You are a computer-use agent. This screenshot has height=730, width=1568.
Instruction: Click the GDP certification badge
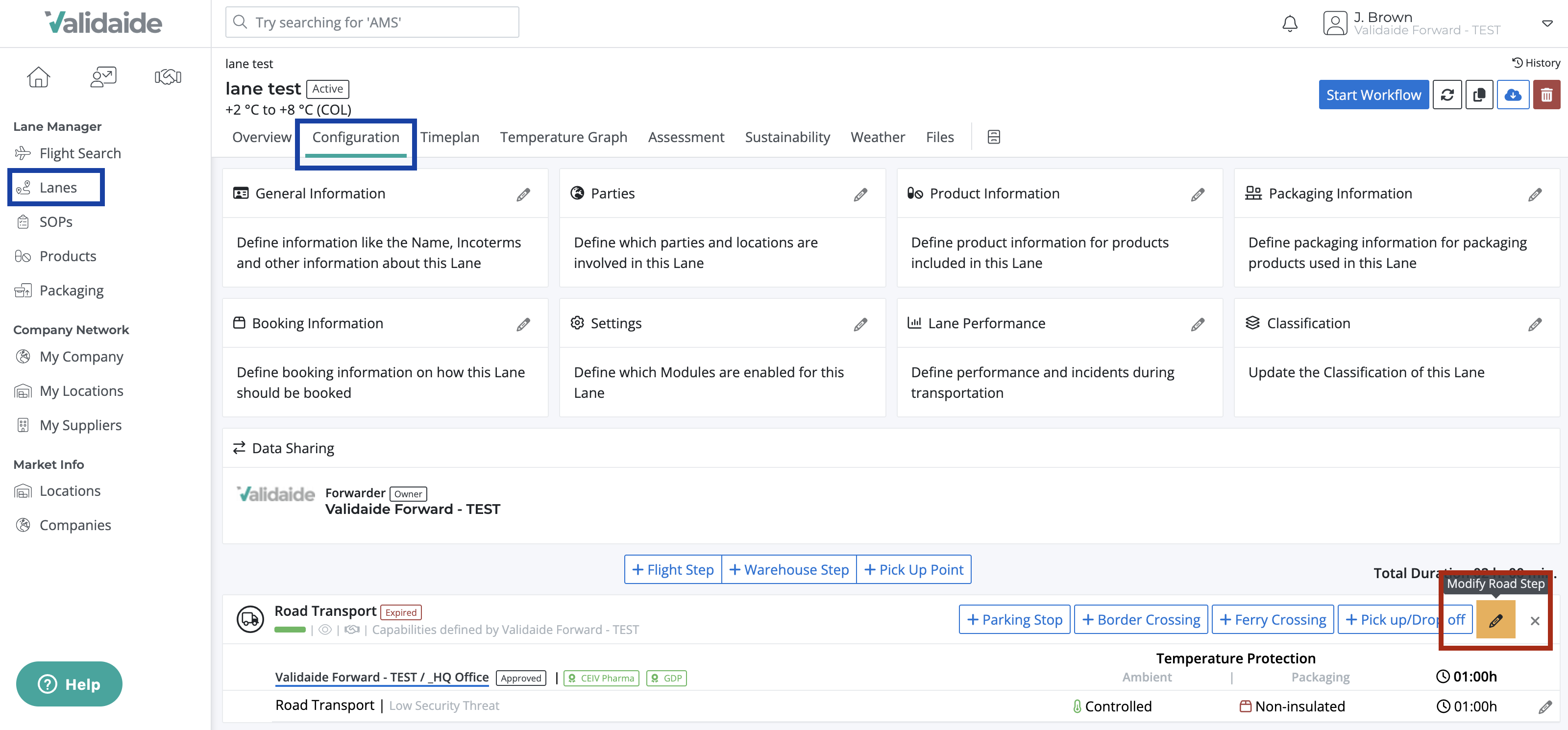tap(666, 678)
